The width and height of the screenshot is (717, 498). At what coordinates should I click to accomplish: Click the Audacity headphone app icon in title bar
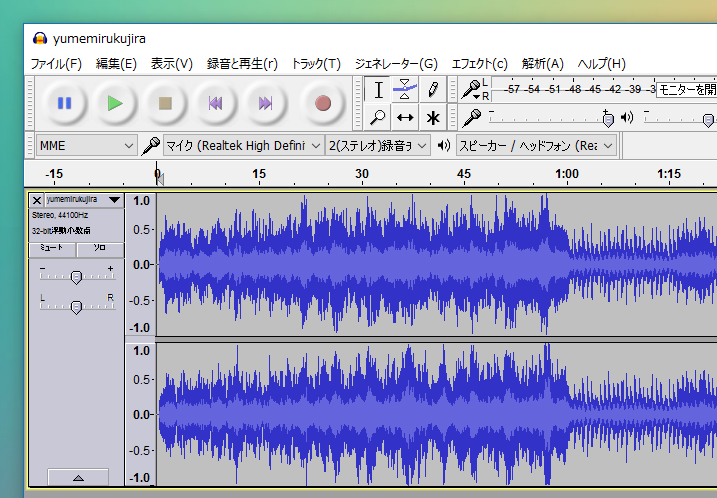40,38
